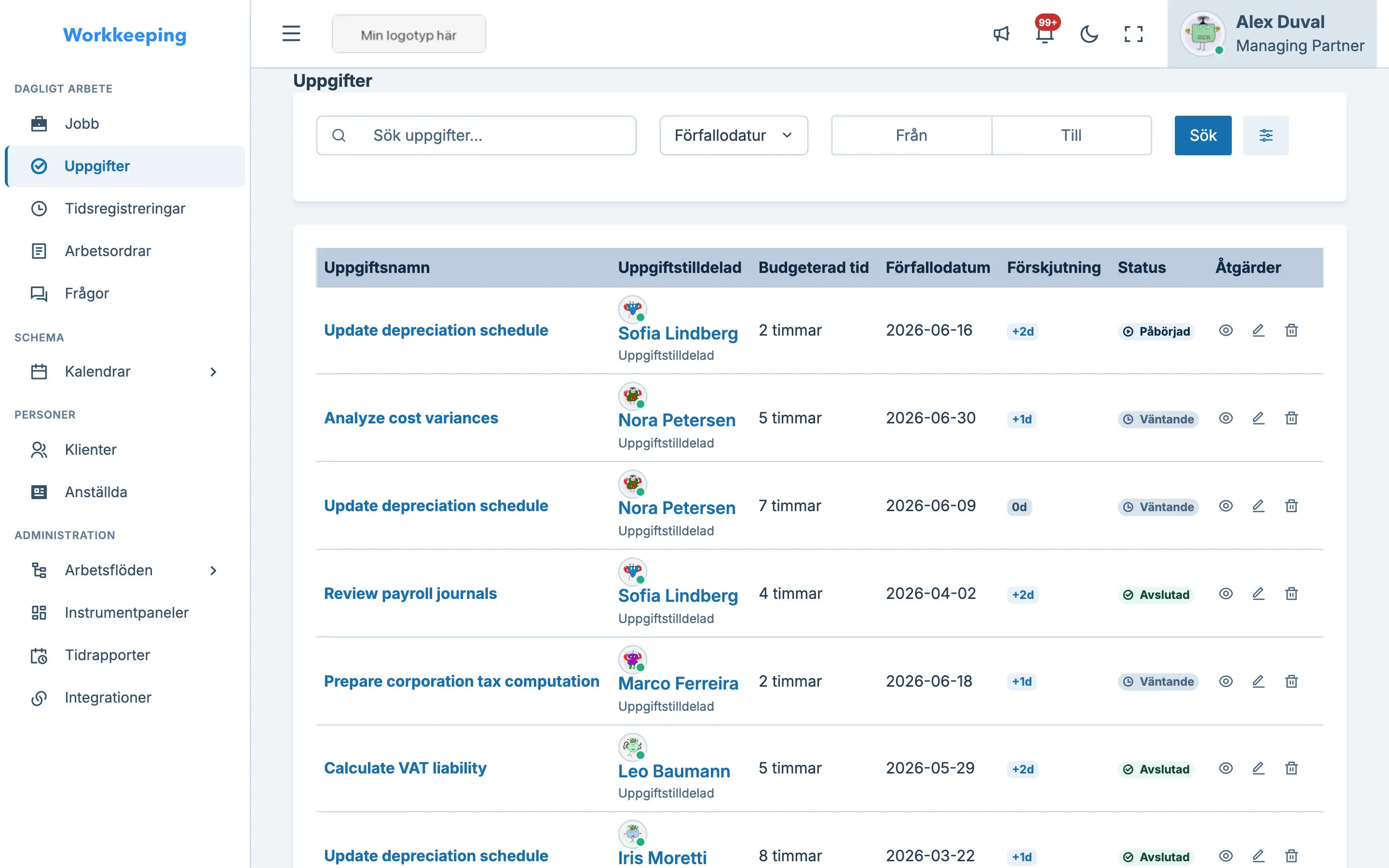Screen dimensions: 1389x868
Task: Collapse sidebar using hamburger menu icon
Action: pyautogui.click(x=291, y=33)
